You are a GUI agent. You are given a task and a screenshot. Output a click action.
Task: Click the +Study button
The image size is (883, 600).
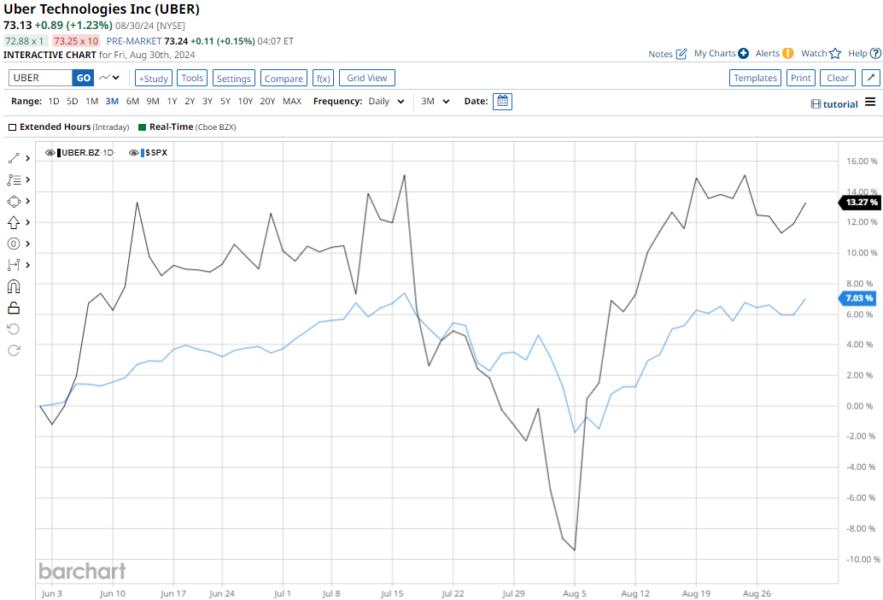coord(154,78)
